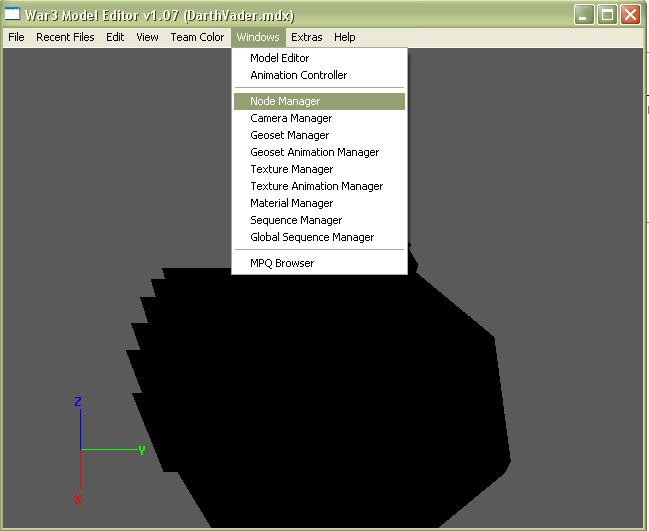Open the File menu

pyautogui.click(x=16, y=37)
